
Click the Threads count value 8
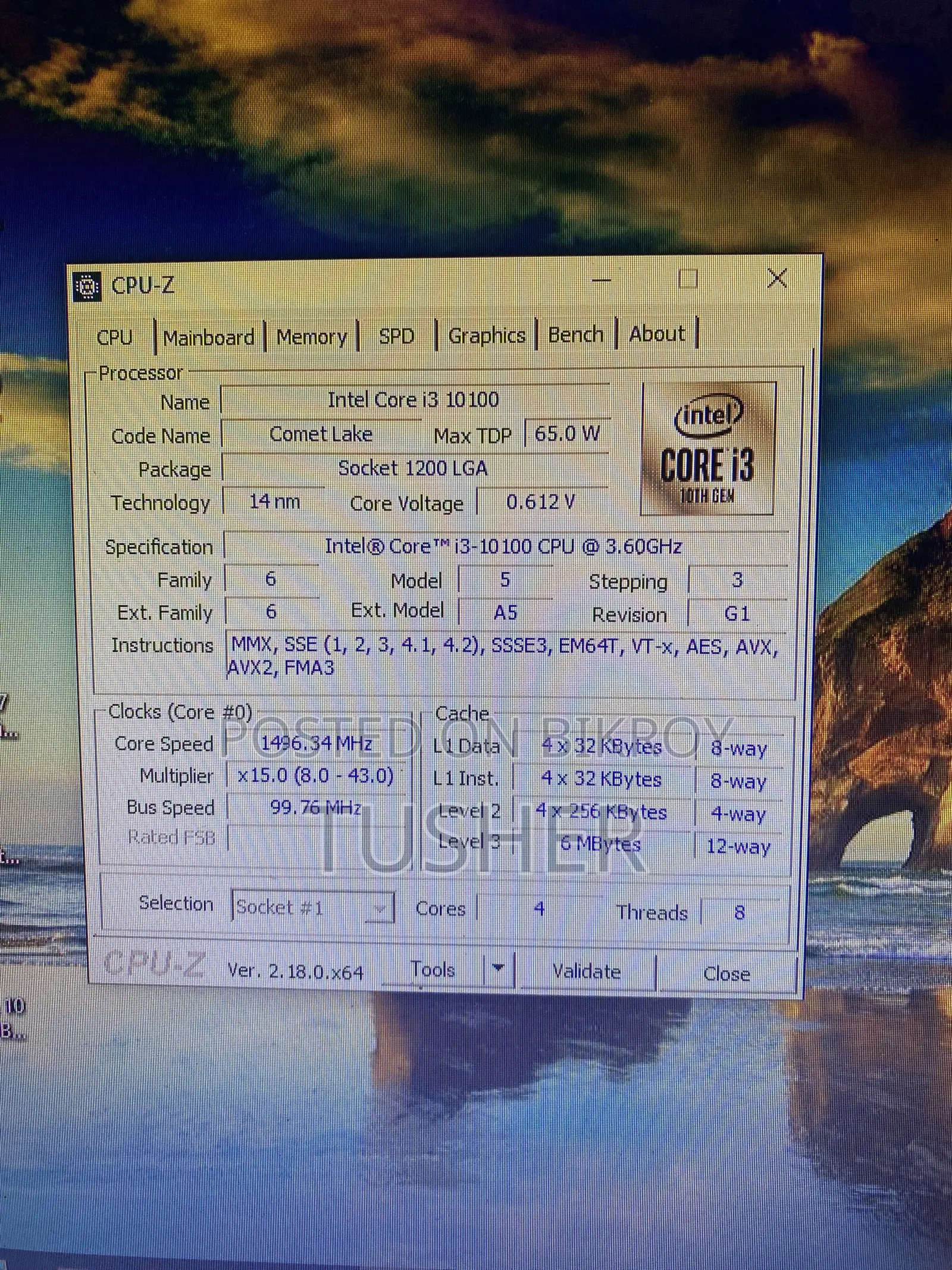coord(740,912)
